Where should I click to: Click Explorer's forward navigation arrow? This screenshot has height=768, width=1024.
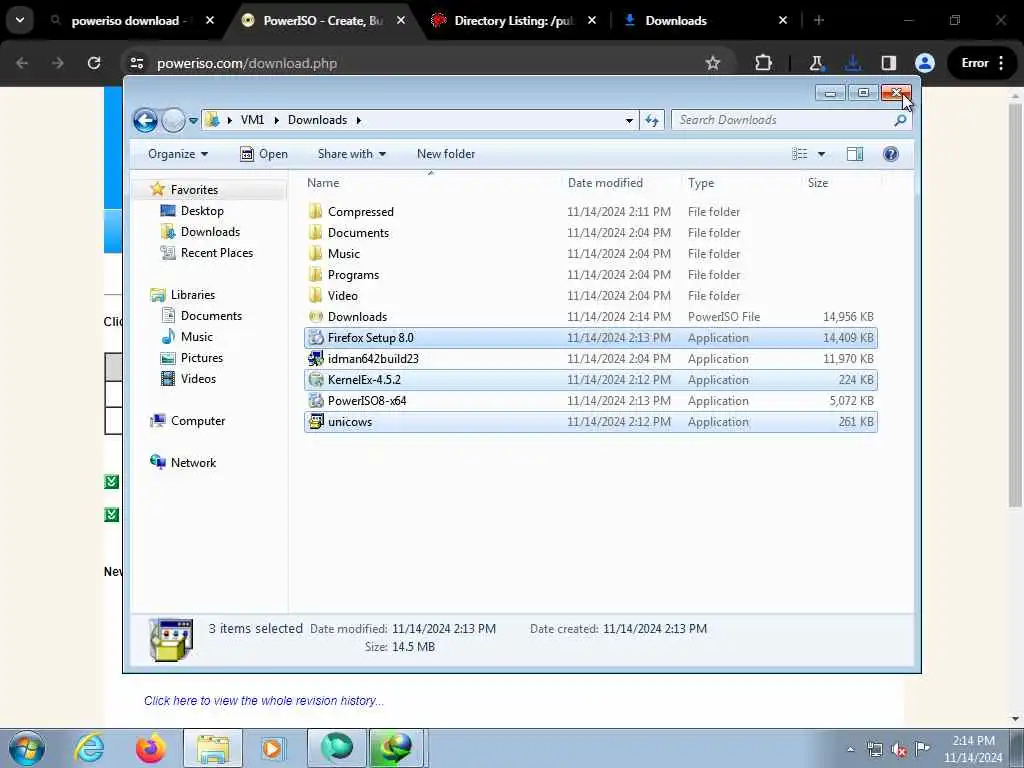click(173, 120)
